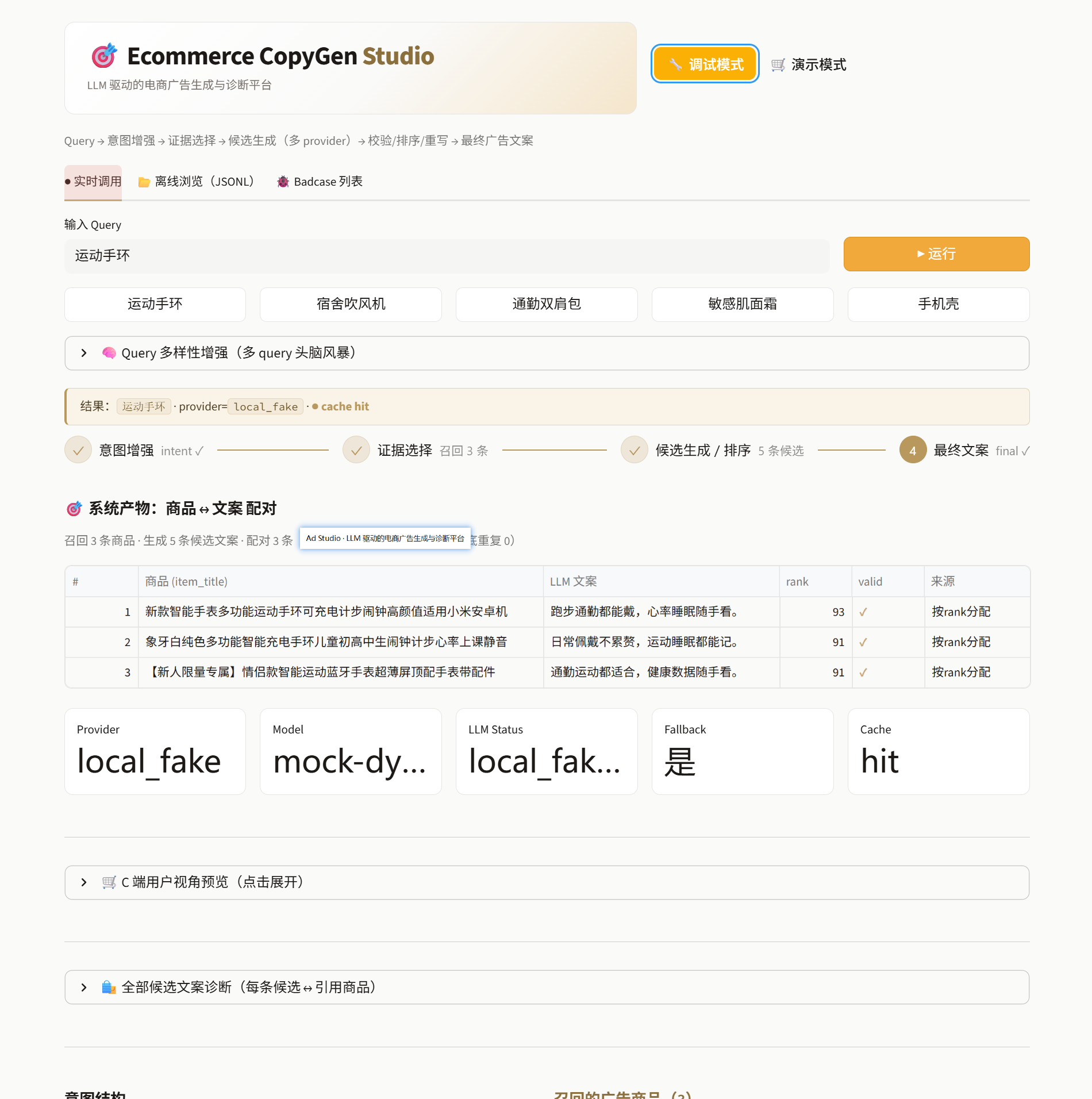This screenshot has width=1092, height=1099.
Task: Click the wrench icon in 调试模式 button
Action: pos(676,64)
